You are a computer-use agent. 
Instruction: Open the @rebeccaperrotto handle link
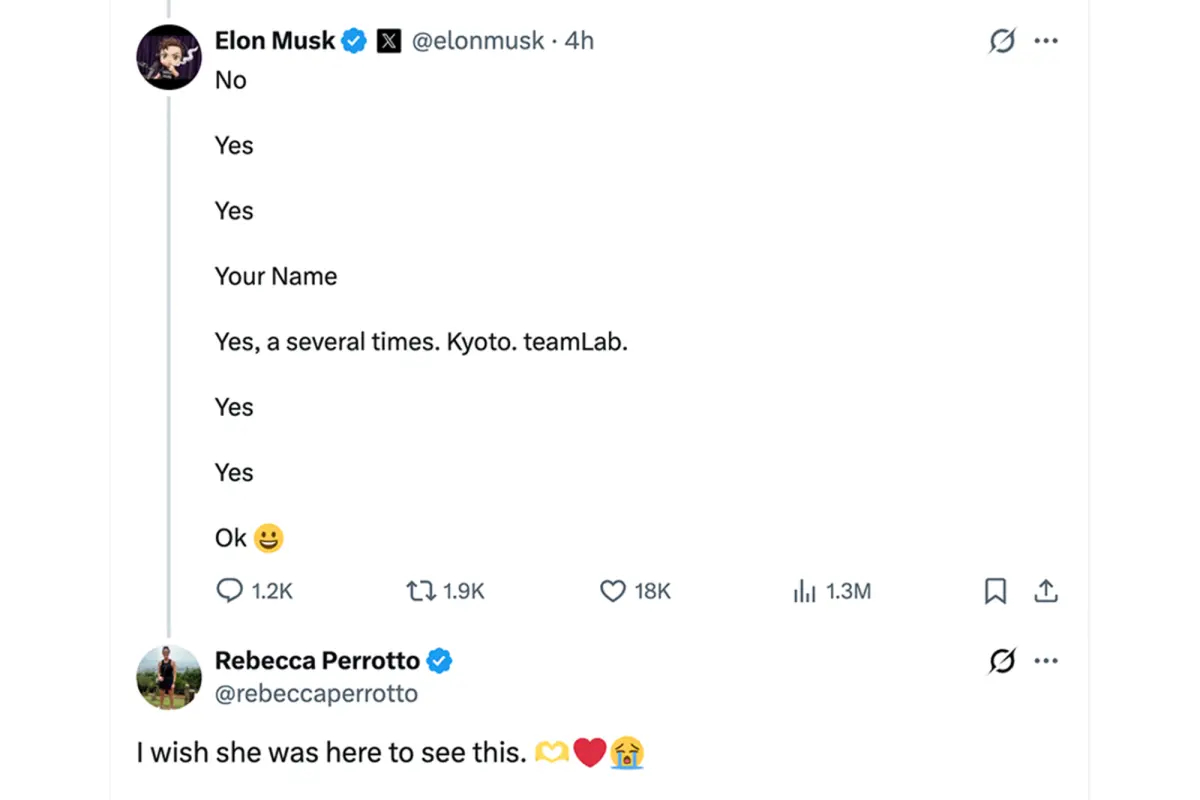point(316,693)
